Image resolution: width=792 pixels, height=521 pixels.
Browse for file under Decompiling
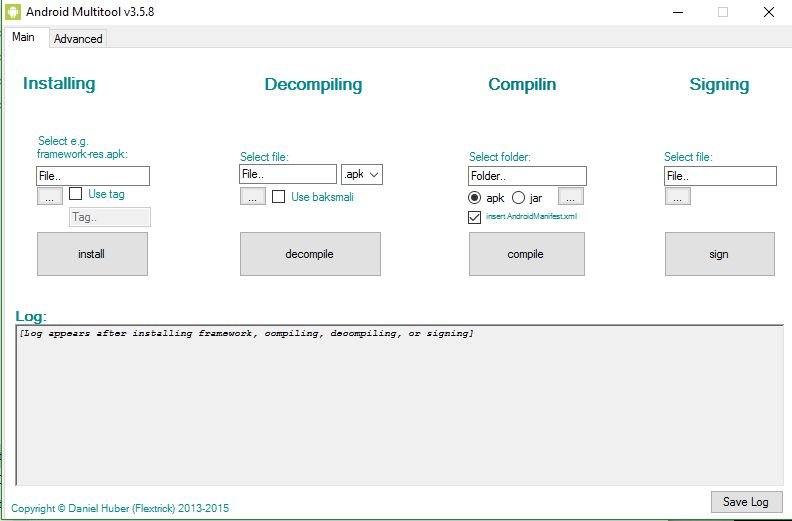coord(253,196)
